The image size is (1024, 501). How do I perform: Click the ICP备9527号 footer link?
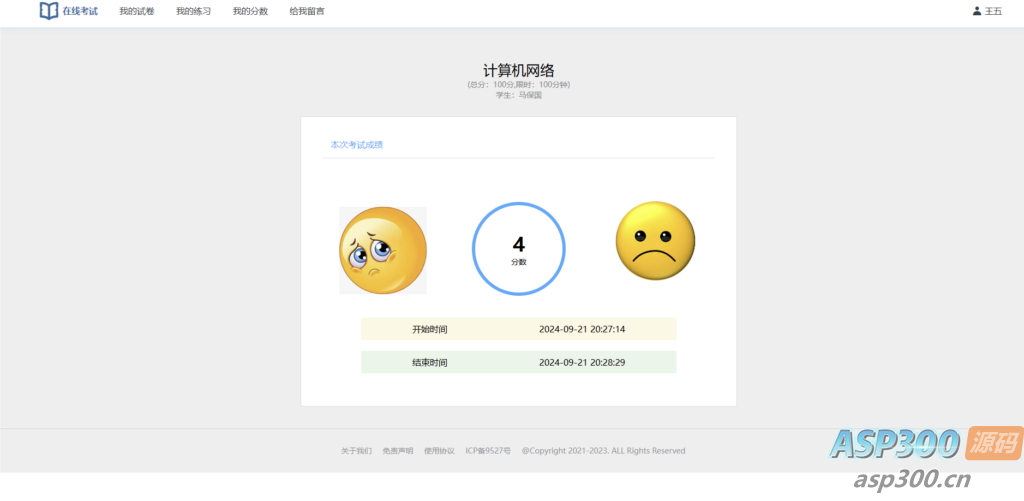coord(488,451)
